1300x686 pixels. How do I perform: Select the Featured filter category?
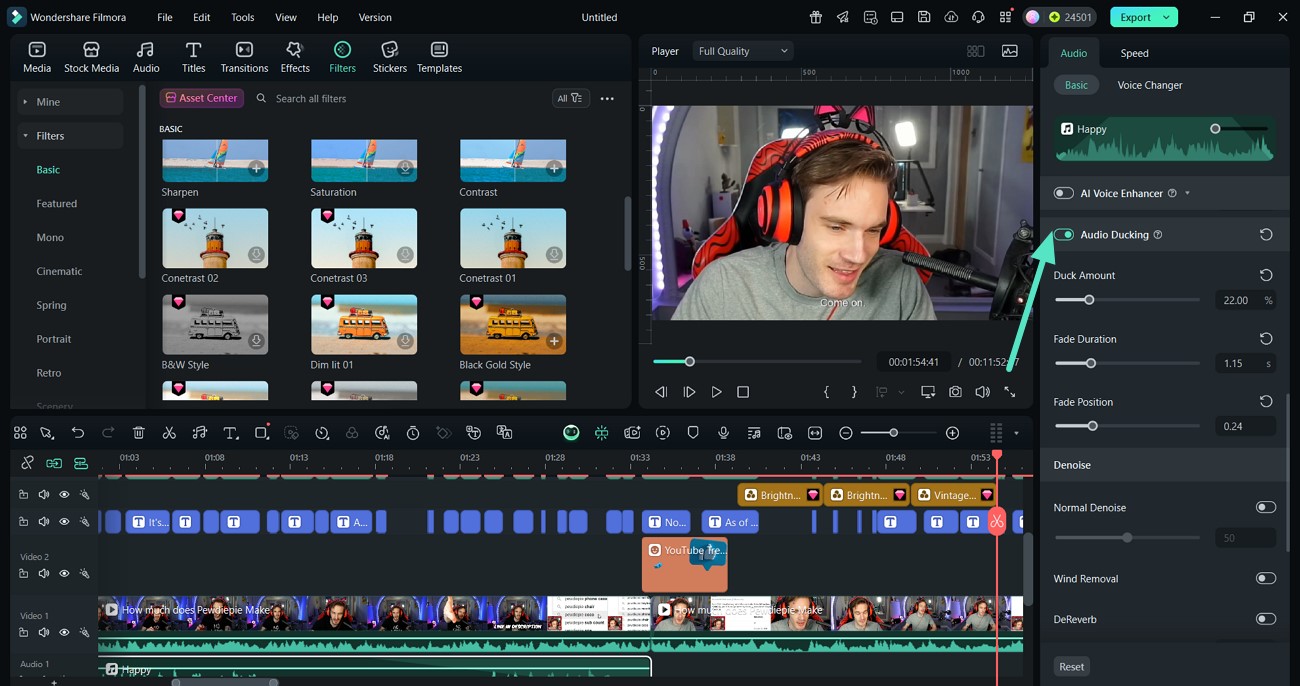click(x=57, y=204)
